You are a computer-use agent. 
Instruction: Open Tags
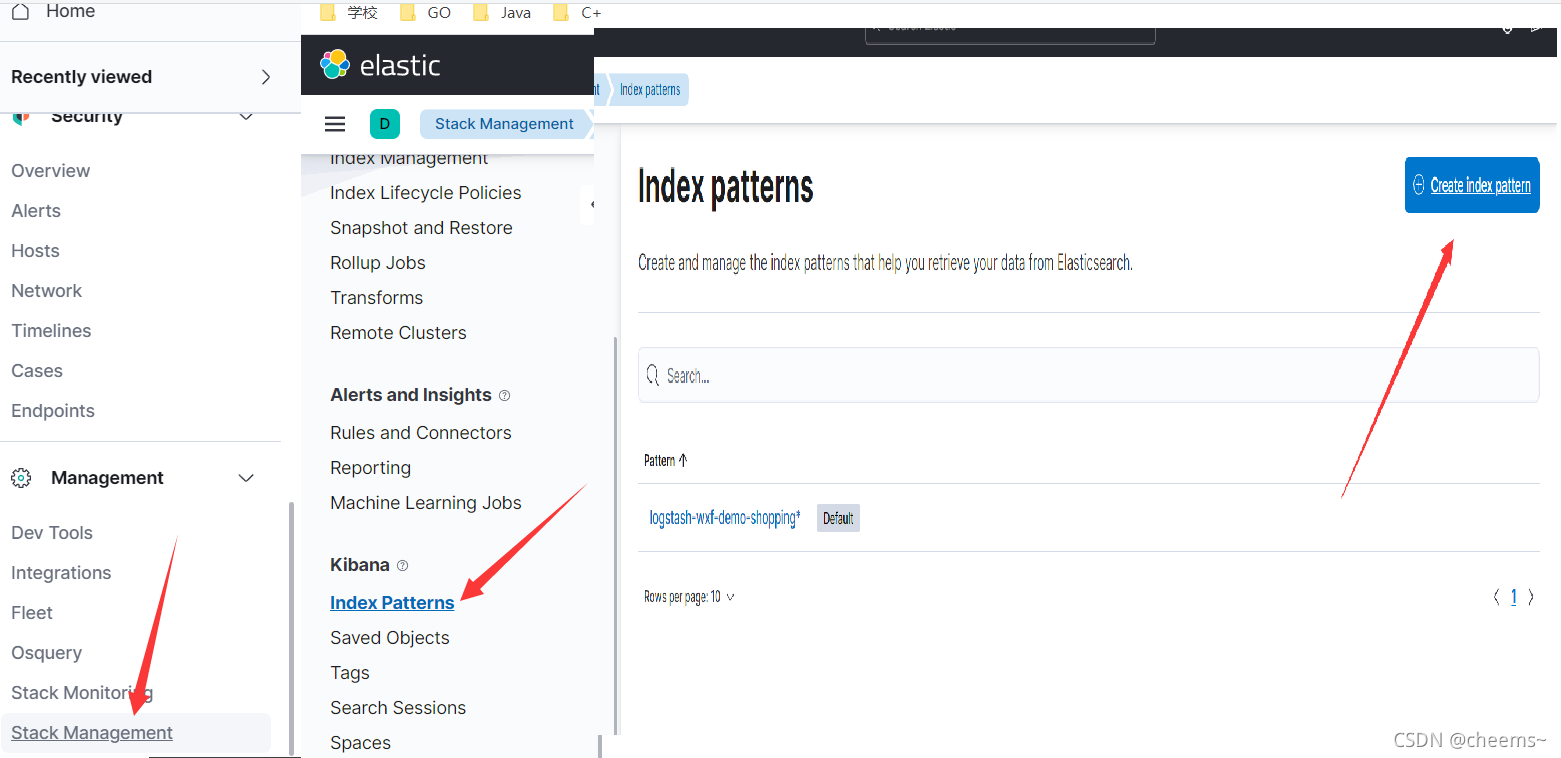click(350, 673)
